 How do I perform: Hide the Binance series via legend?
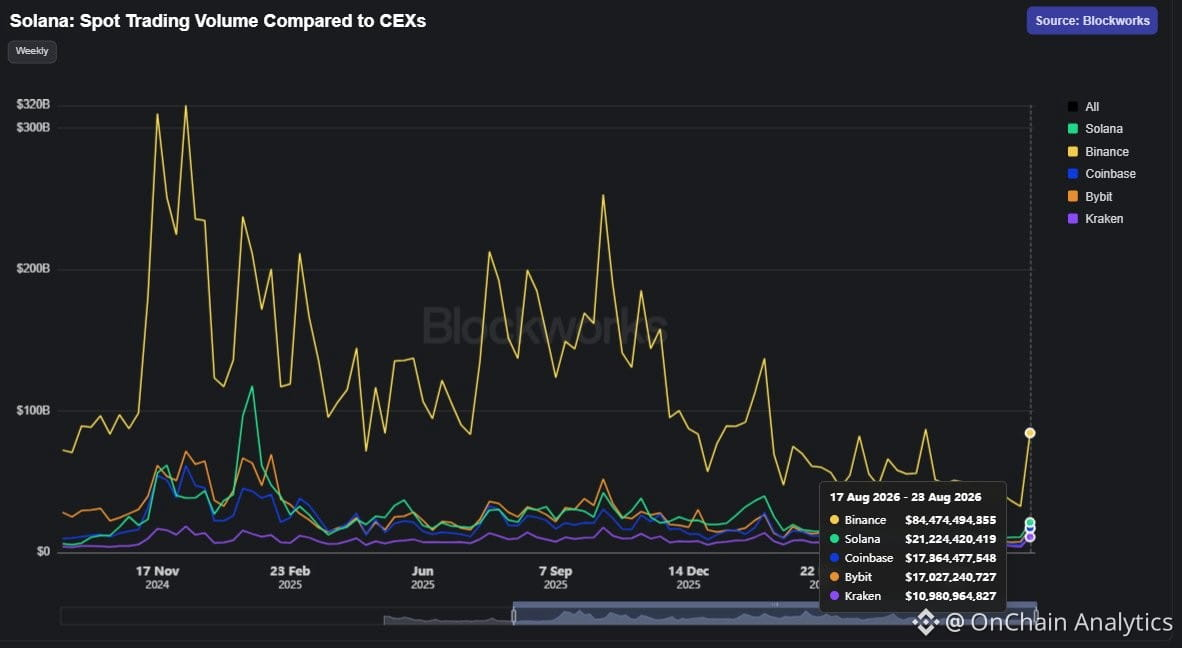tap(1098, 151)
